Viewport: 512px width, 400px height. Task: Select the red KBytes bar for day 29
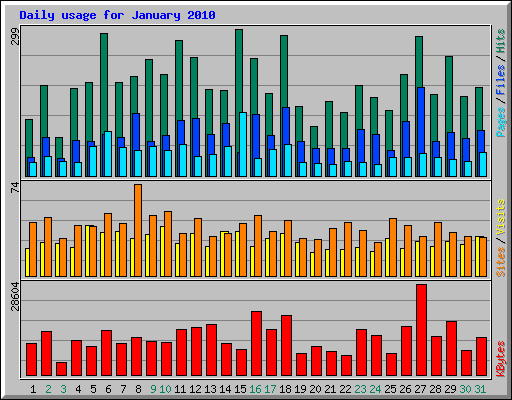451,349
